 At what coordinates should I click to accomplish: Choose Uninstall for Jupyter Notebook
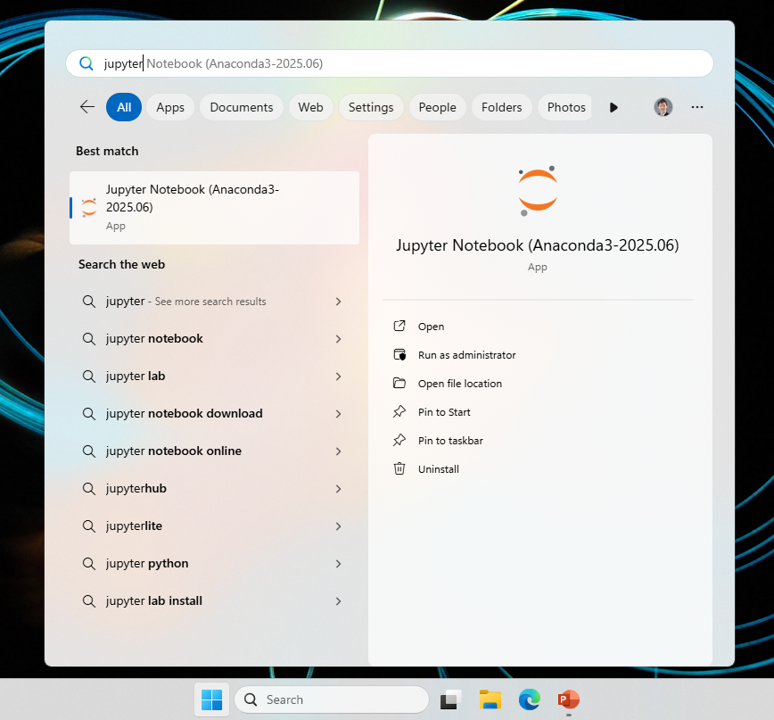(x=438, y=470)
